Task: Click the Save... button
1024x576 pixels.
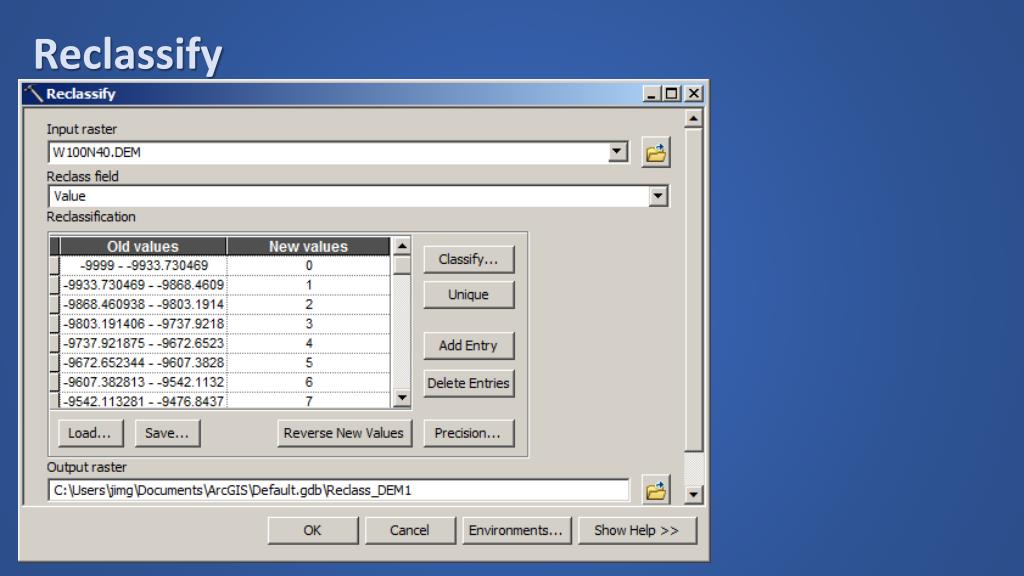Action: [x=167, y=433]
